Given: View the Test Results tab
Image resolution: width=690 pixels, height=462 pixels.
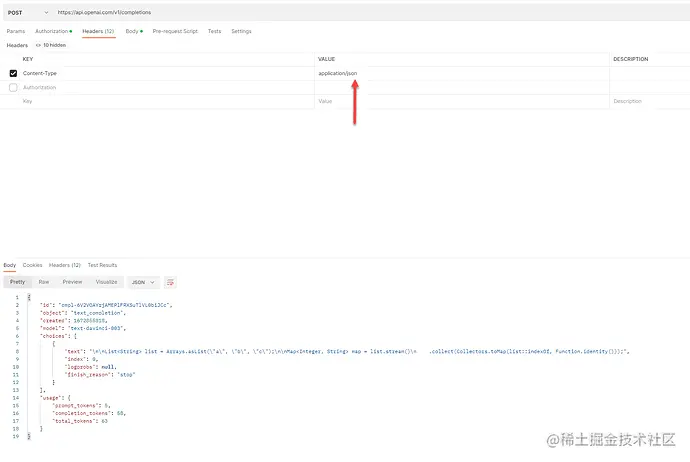Looking at the screenshot, I should point(103,265).
